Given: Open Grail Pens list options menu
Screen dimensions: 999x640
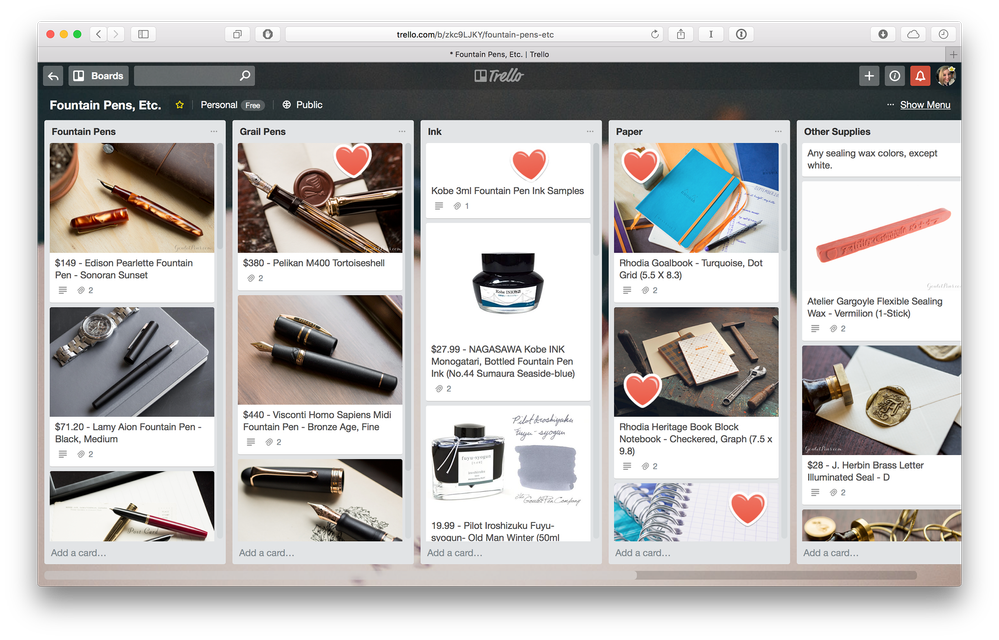Looking at the screenshot, I should click(402, 132).
